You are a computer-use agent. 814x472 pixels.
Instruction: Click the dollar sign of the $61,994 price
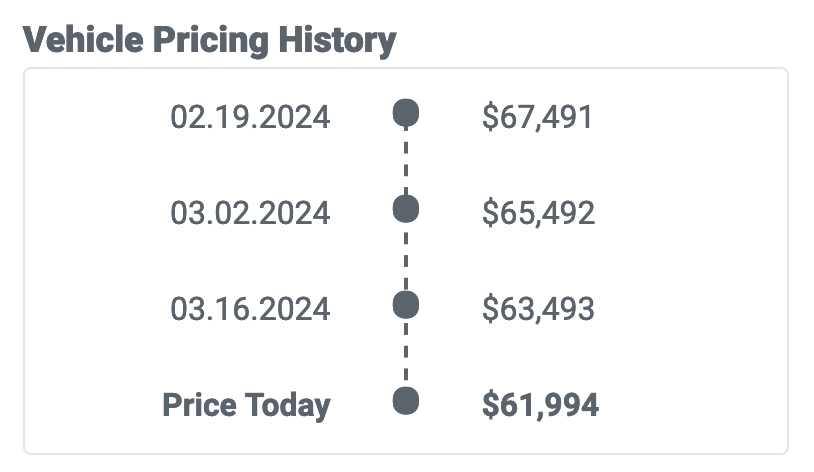coord(490,405)
